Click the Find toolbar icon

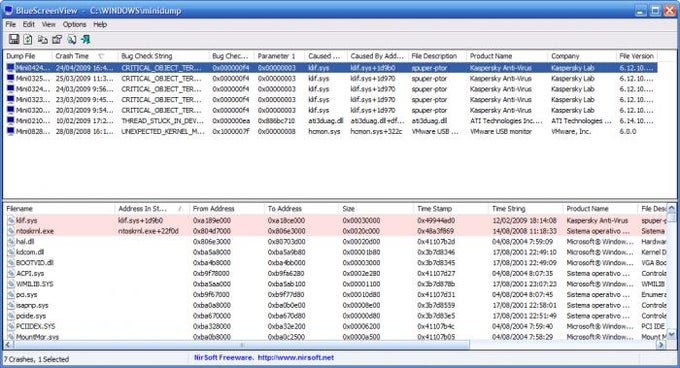[x=72, y=39]
